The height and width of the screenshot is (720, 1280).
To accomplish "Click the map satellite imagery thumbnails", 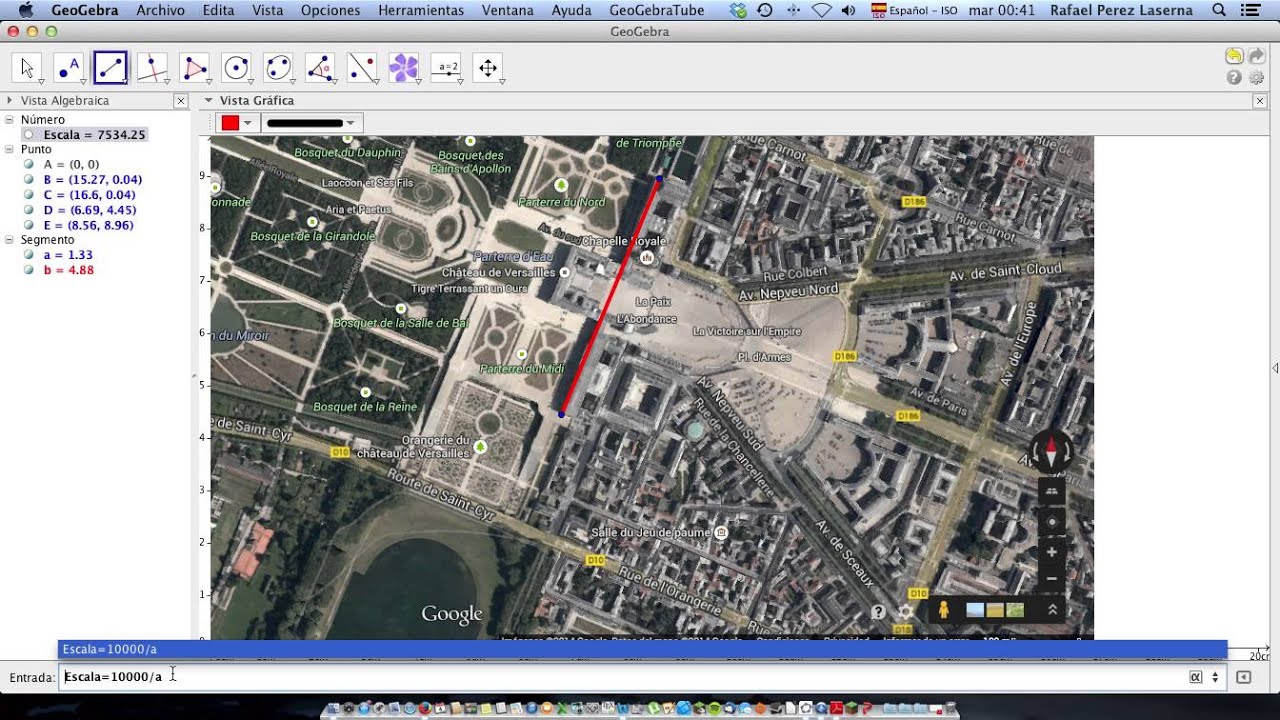I will tap(995, 610).
